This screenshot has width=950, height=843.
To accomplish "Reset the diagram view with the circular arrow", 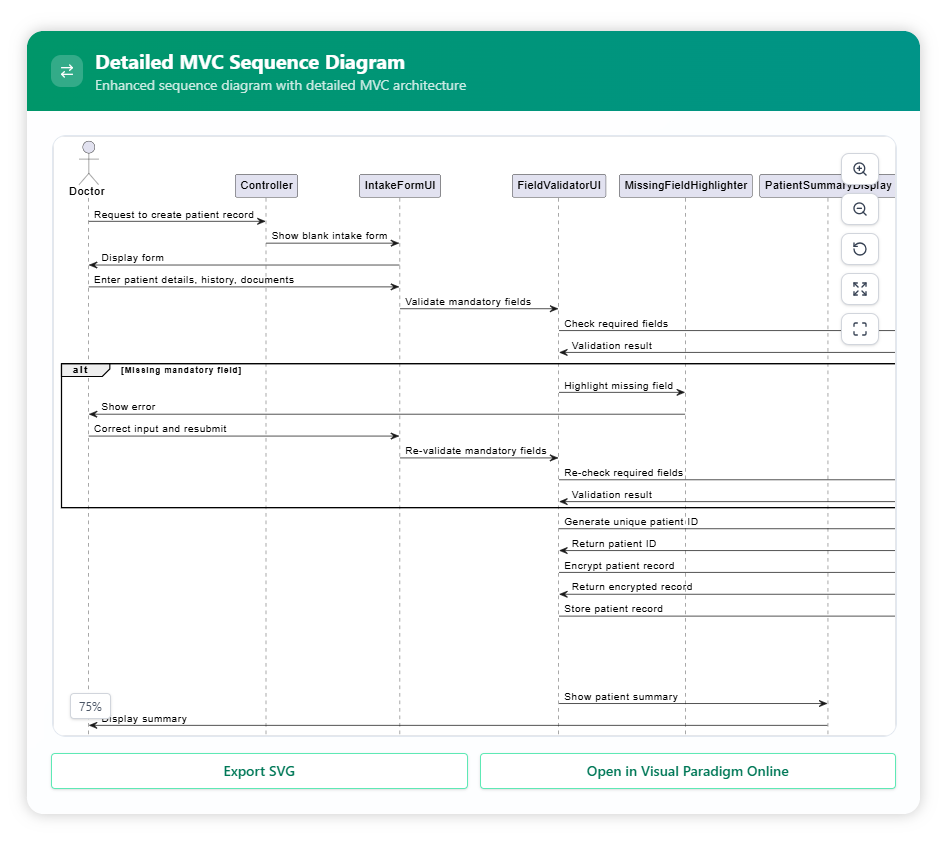I will [x=860, y=249].
